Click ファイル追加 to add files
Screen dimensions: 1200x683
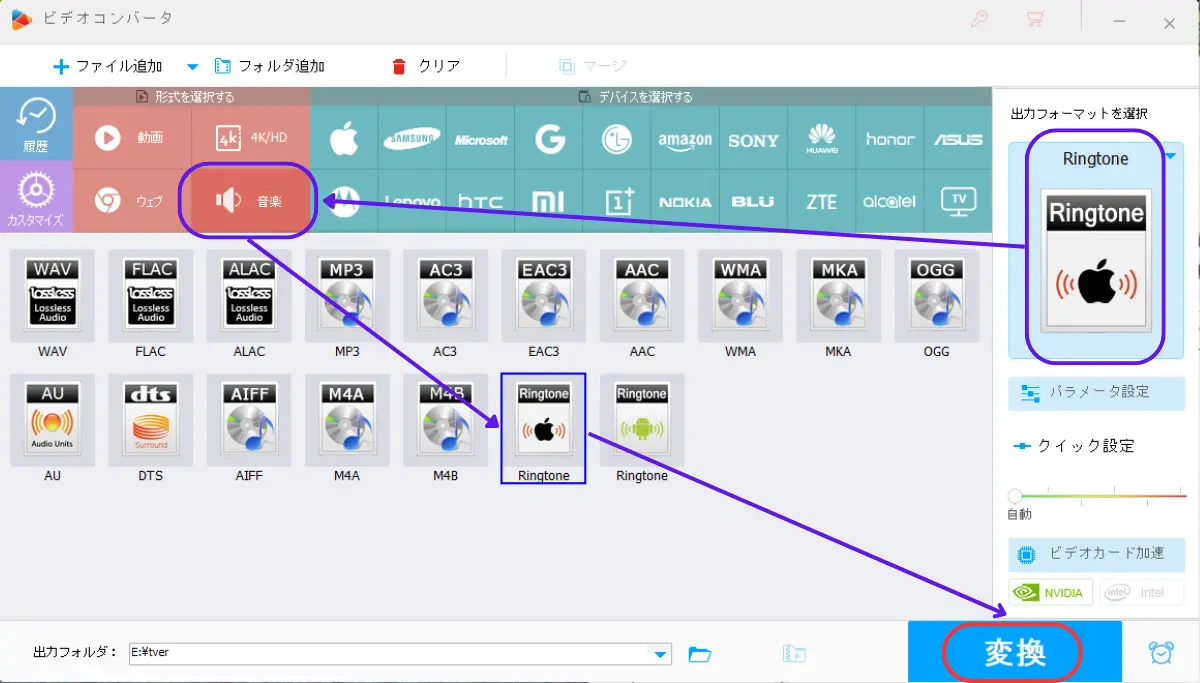108,66
